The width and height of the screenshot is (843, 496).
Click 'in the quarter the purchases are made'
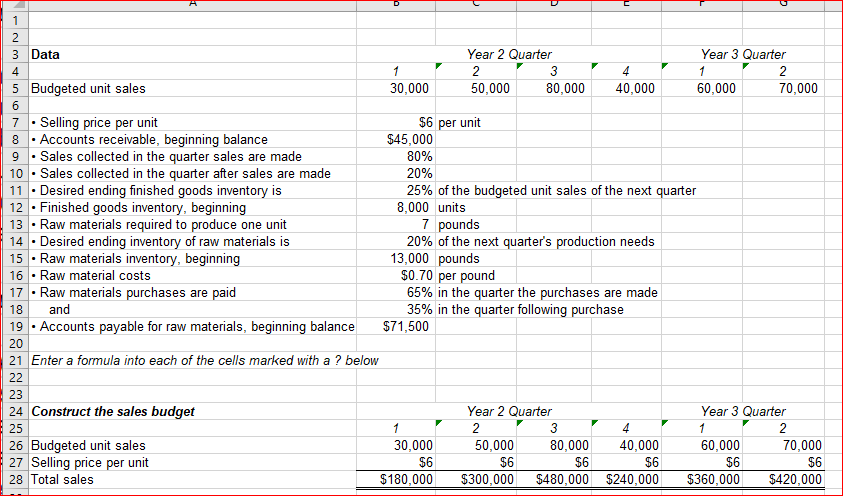tap(548, 293)
